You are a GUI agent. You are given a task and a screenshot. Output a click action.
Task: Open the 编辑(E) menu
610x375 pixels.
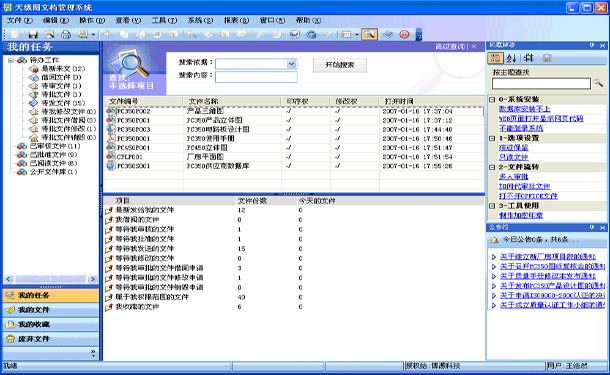coord(56,20)
